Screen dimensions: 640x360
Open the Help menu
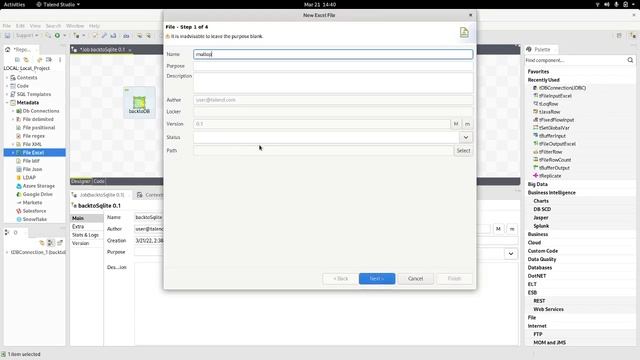click(94, 26)
